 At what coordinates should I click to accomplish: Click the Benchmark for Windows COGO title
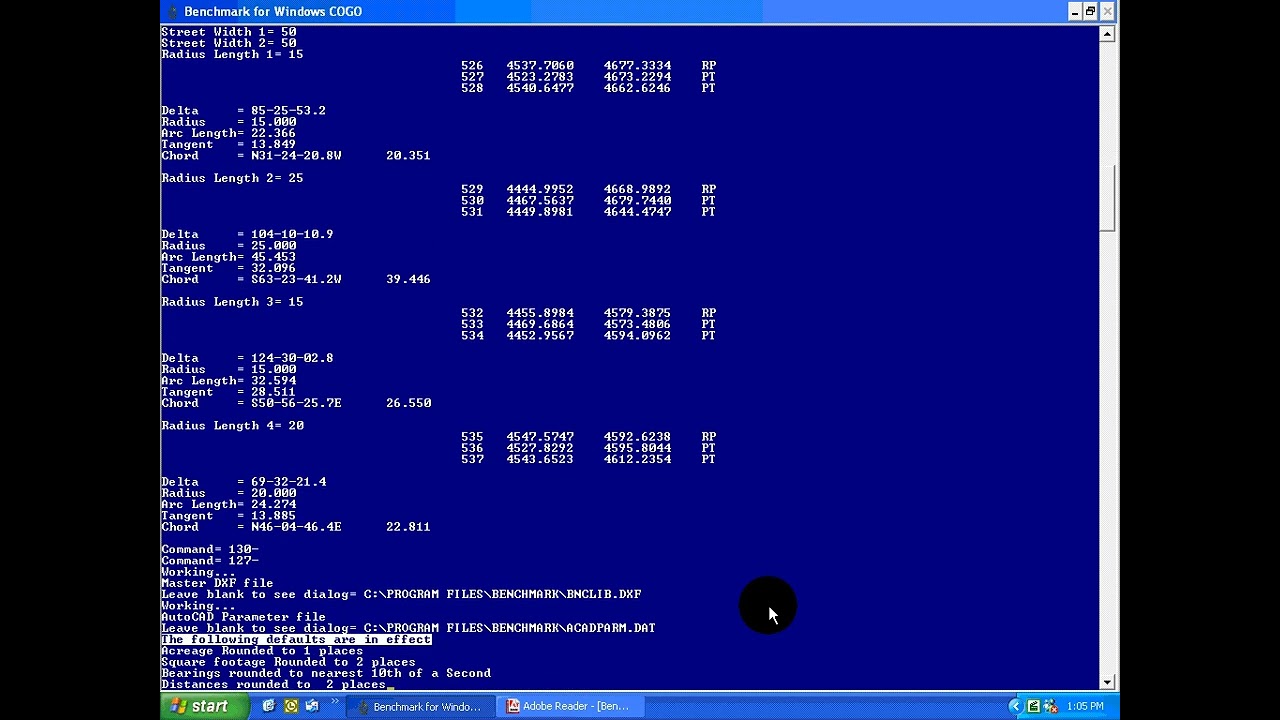click(274, 11)
